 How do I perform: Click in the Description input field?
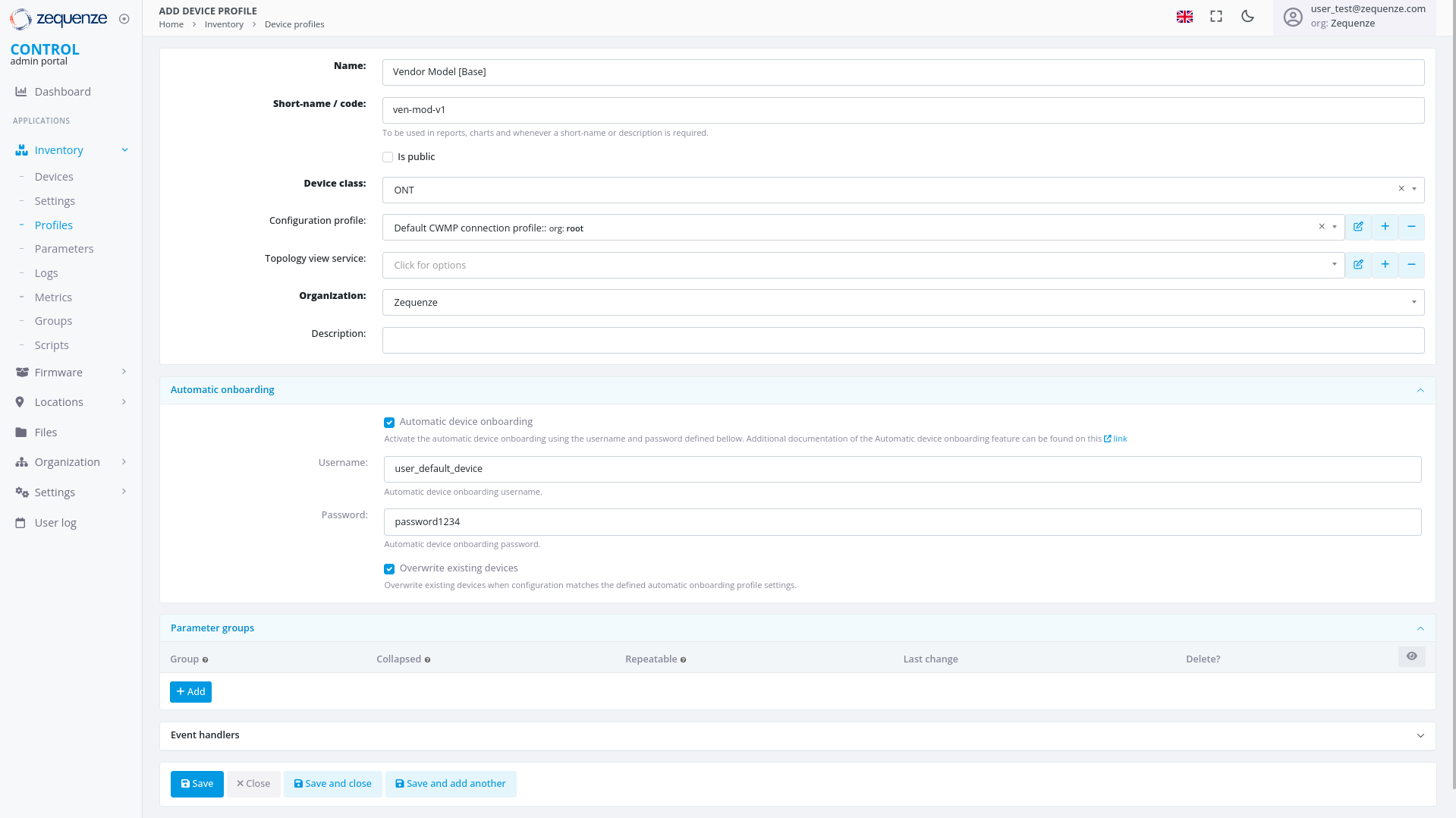click(x=903, y=340)
